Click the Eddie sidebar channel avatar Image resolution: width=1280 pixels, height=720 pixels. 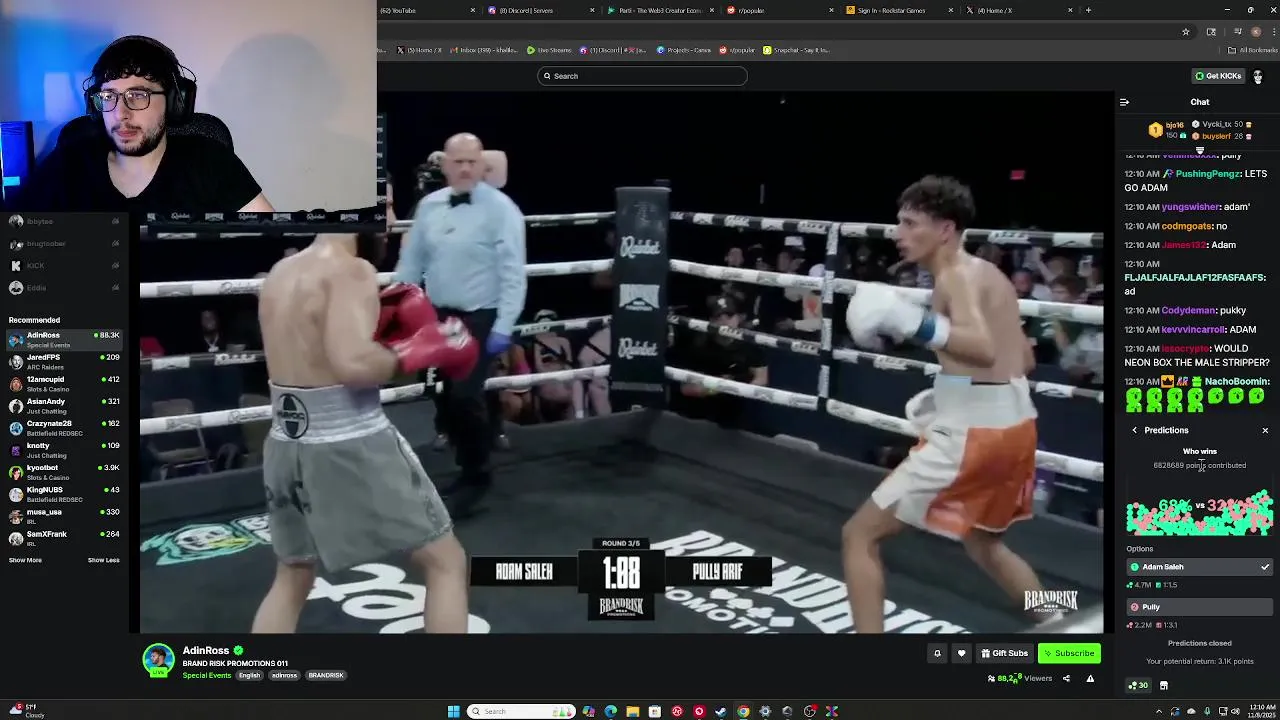(16, 288)
